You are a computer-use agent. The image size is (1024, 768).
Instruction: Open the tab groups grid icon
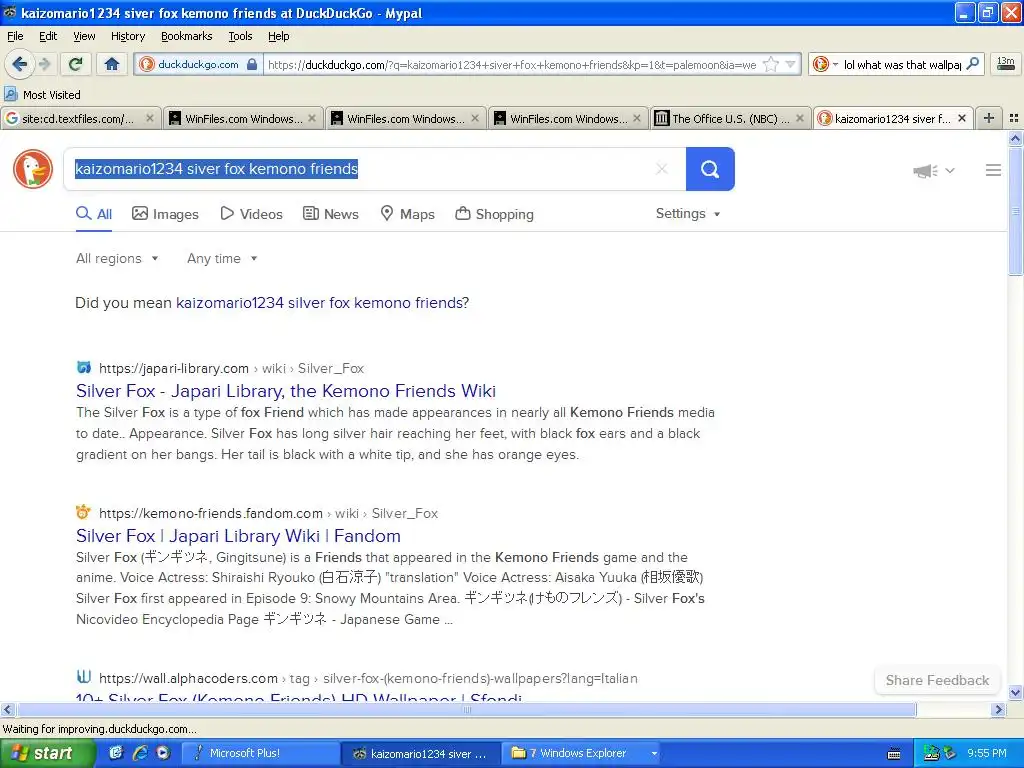pyautogui.click(x=1014, y=118)
